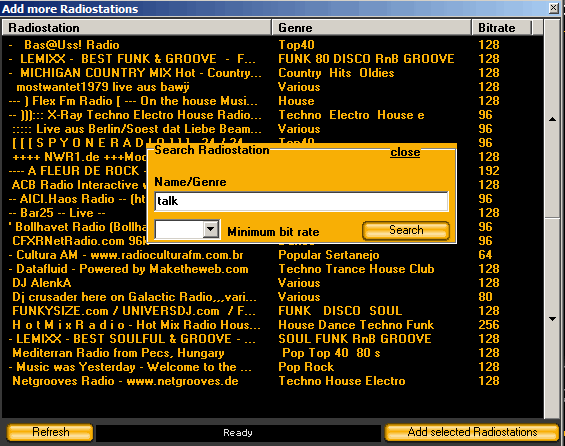This screenshot has width=565, height=446.
Task: Sort by Genre column header
Action: 372,28
